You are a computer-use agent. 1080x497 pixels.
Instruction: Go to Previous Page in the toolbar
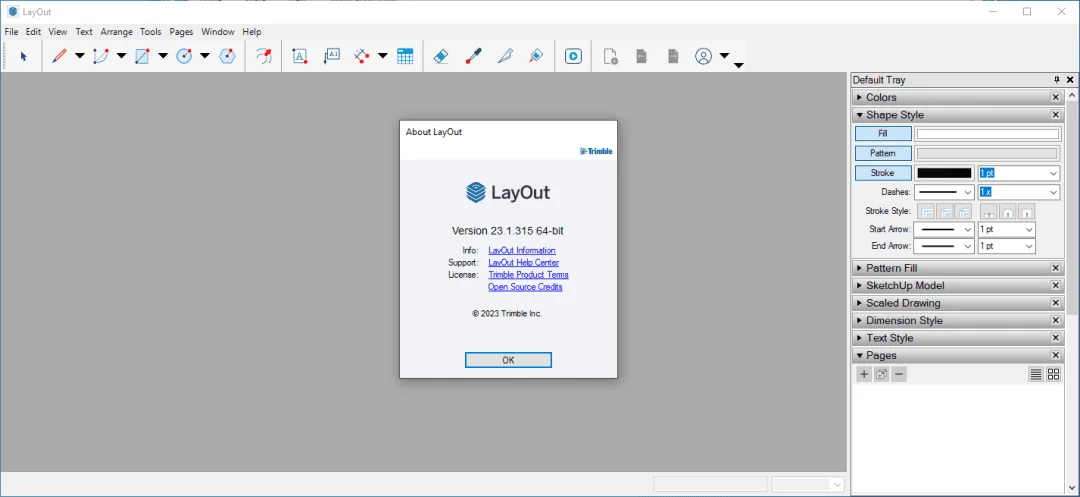641,56
